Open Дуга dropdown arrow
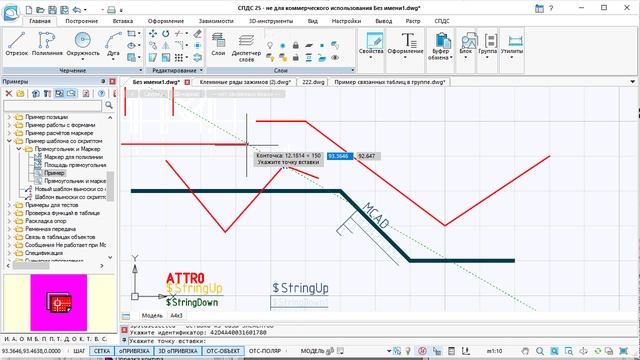Image resolution: width=640 pixels, height=360 pixels. (x=113, y=60)
